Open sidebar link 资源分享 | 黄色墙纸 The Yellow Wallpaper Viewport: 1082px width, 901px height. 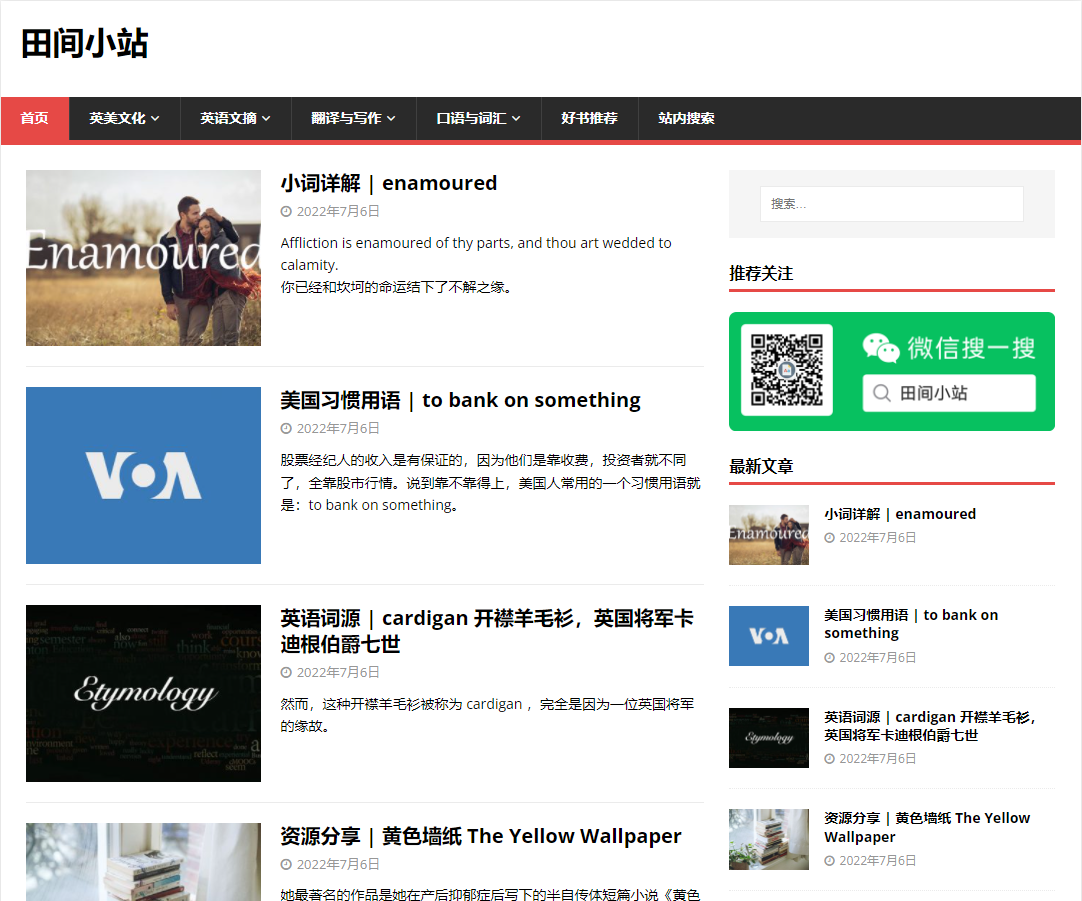tap(927, 828)
